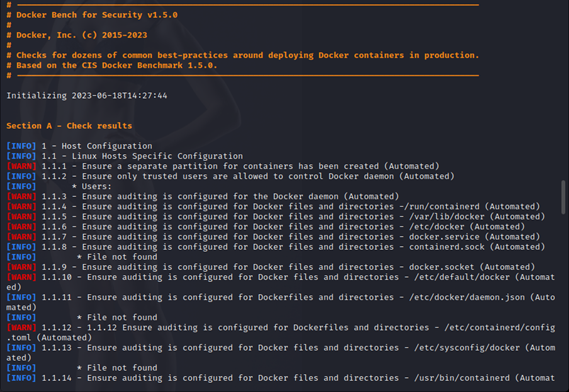The image size is (569, 392).
Task: Click the 'Initializing 2023-06-18T14:27:44' line
Action: 87,95
